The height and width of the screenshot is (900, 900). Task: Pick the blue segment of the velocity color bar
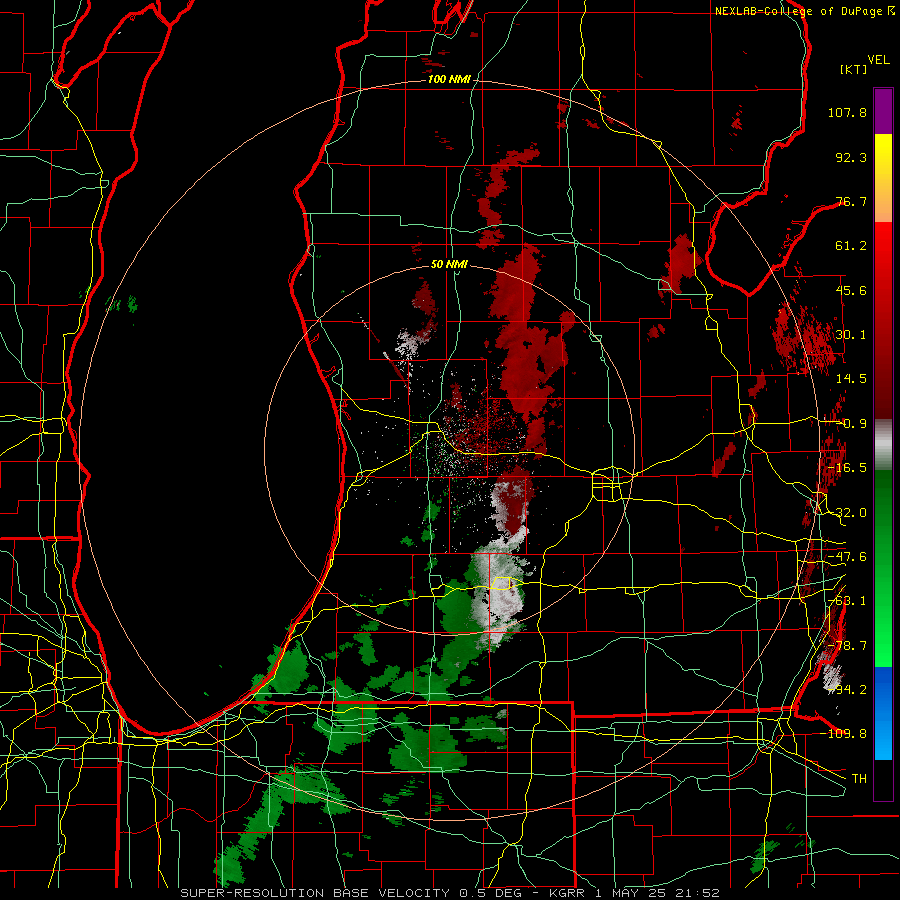pos(883,713)
